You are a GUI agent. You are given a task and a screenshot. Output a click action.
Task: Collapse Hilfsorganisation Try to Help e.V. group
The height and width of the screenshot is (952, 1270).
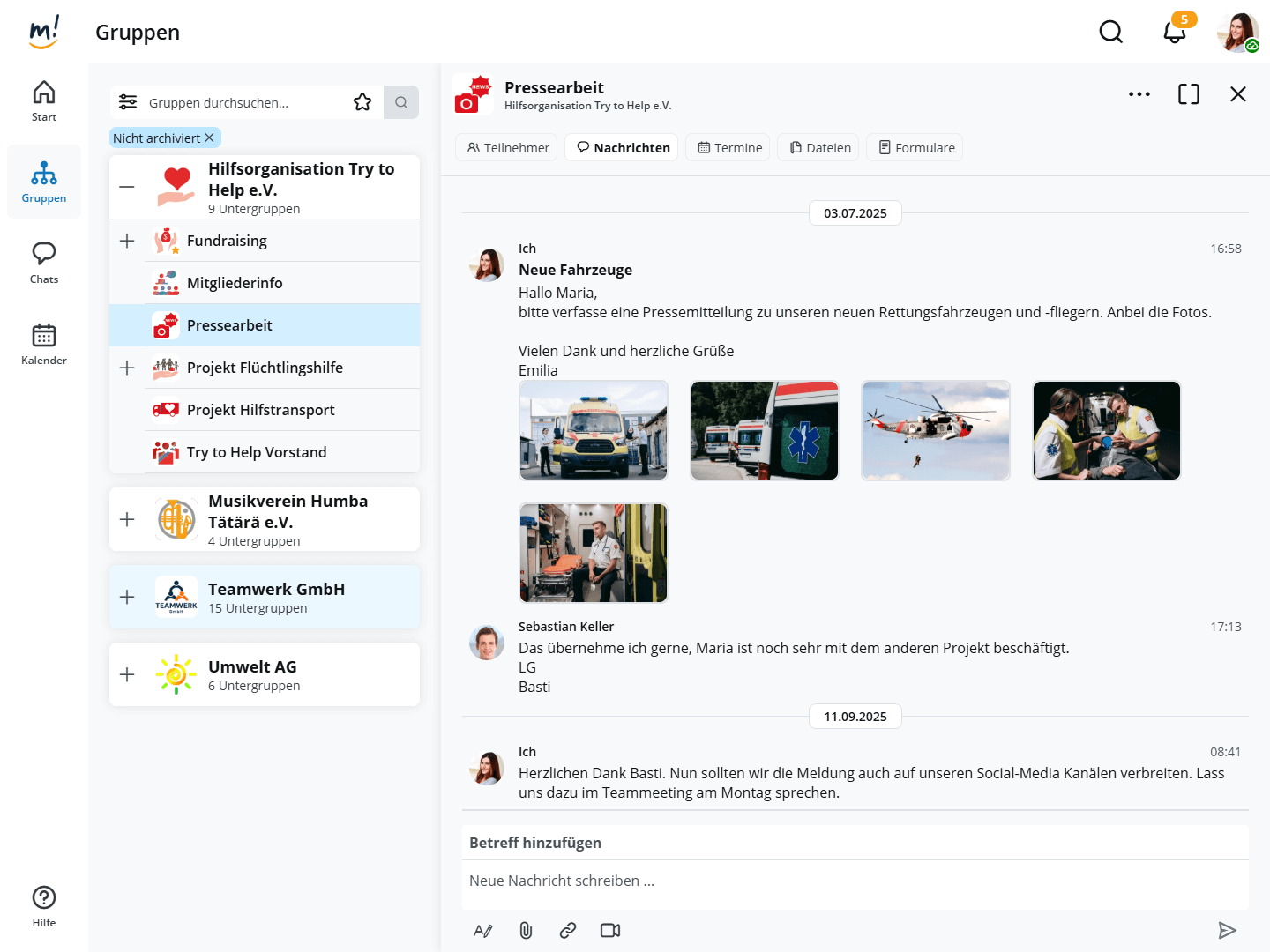(x=127, y=187)
